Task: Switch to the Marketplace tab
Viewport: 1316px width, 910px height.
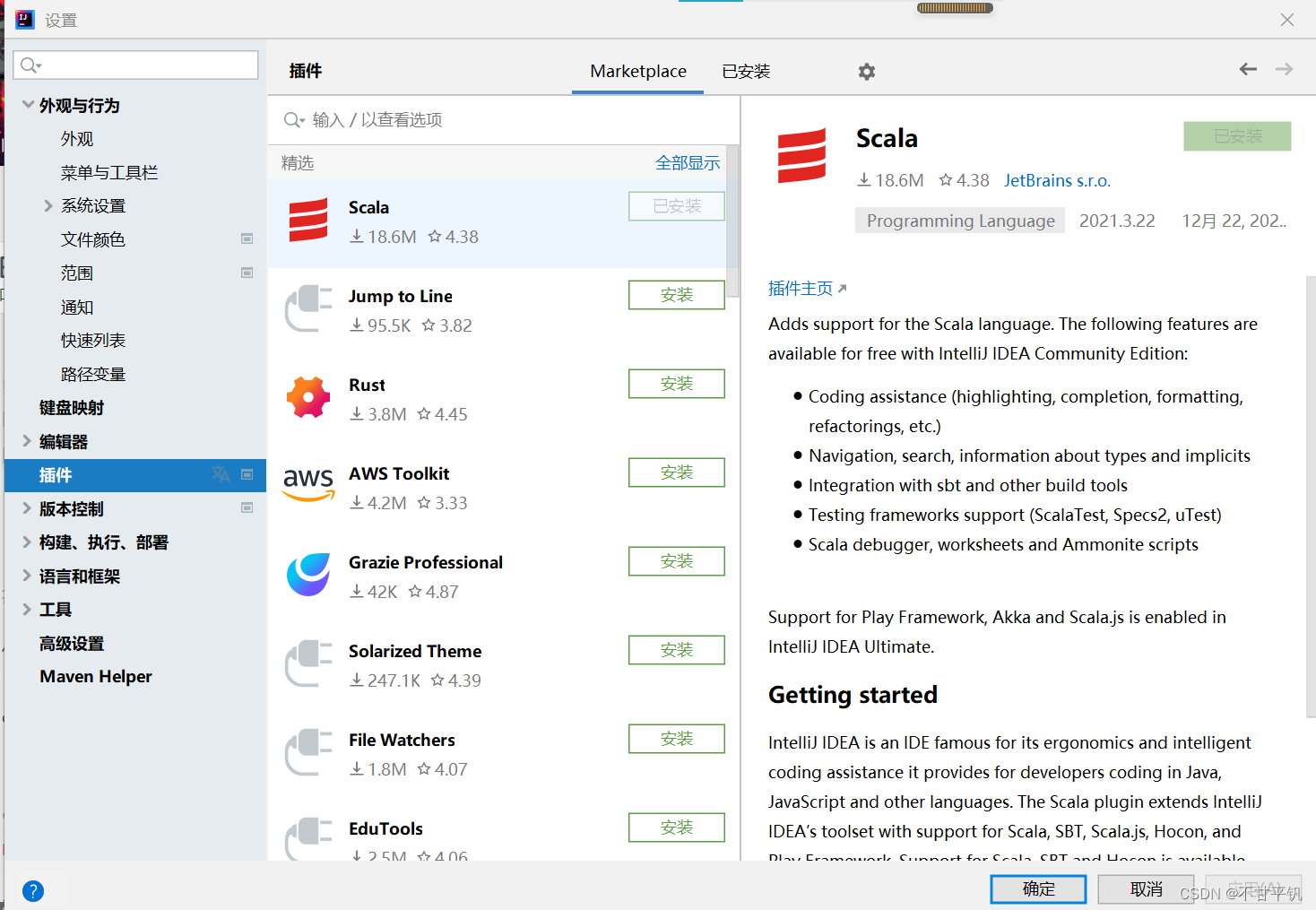Action: (638, 71)
